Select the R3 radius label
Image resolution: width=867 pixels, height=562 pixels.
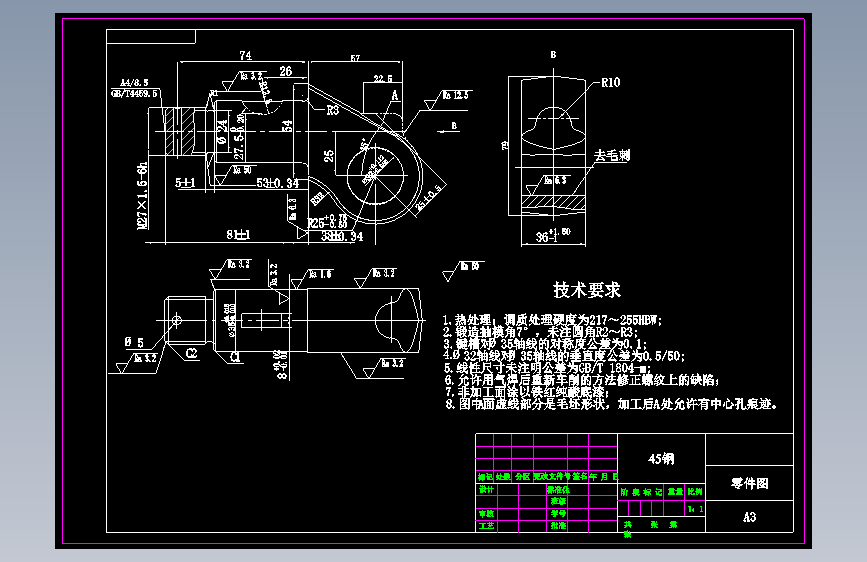332,110
